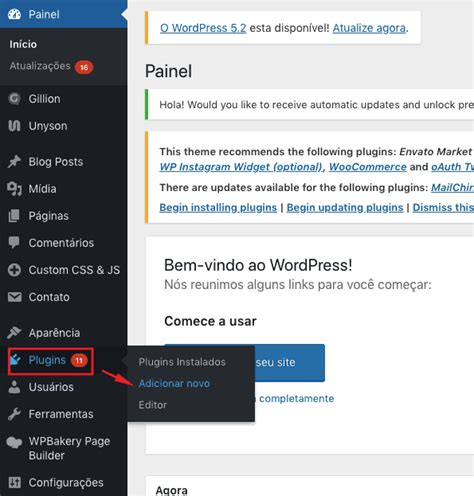Click the Atualize agora link
Viewport: 474px width, 496px height.
click(x=369, y=28)
